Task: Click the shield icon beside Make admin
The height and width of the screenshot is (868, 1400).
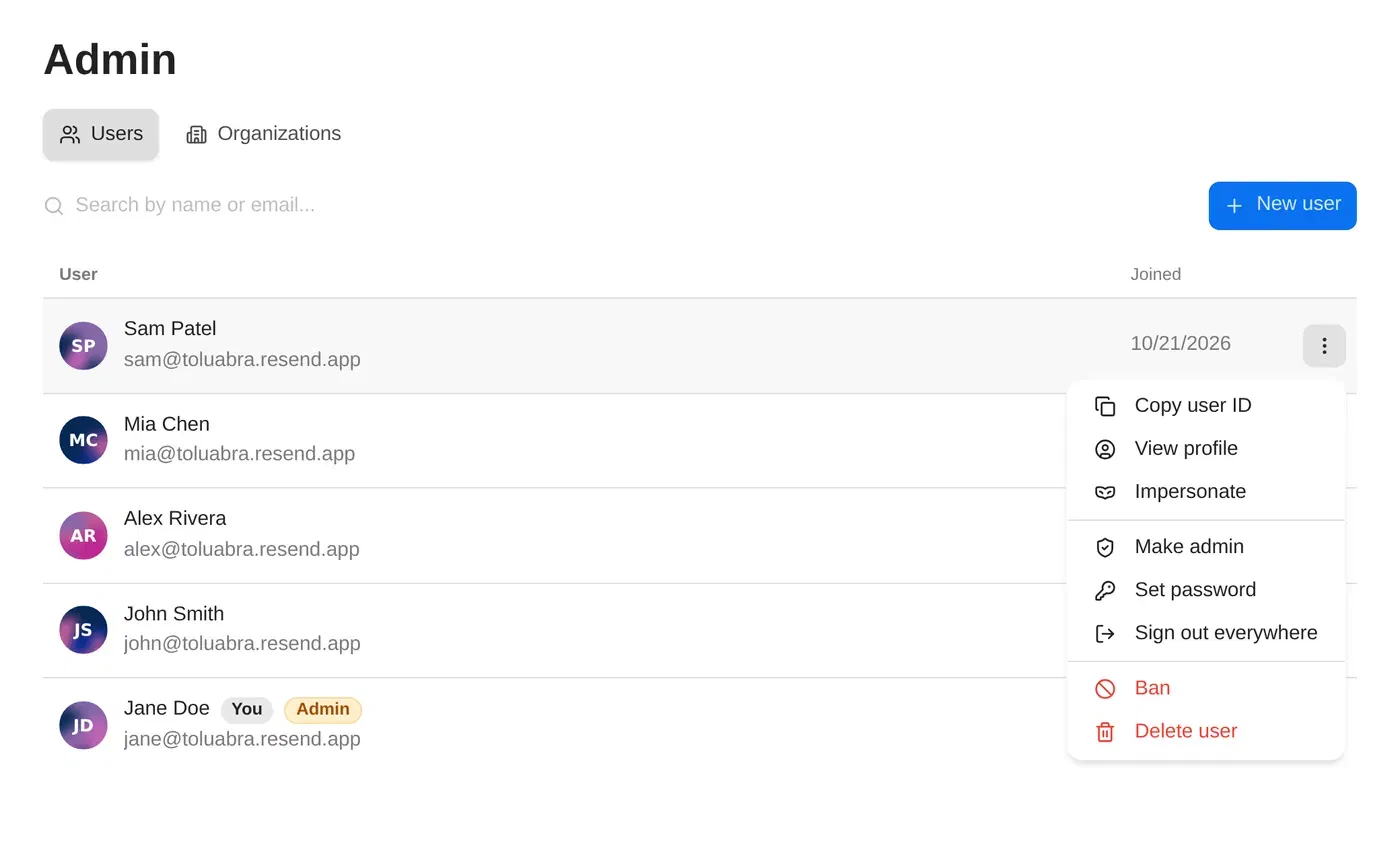Action: pyautogui.click(x=1105, y=547)
